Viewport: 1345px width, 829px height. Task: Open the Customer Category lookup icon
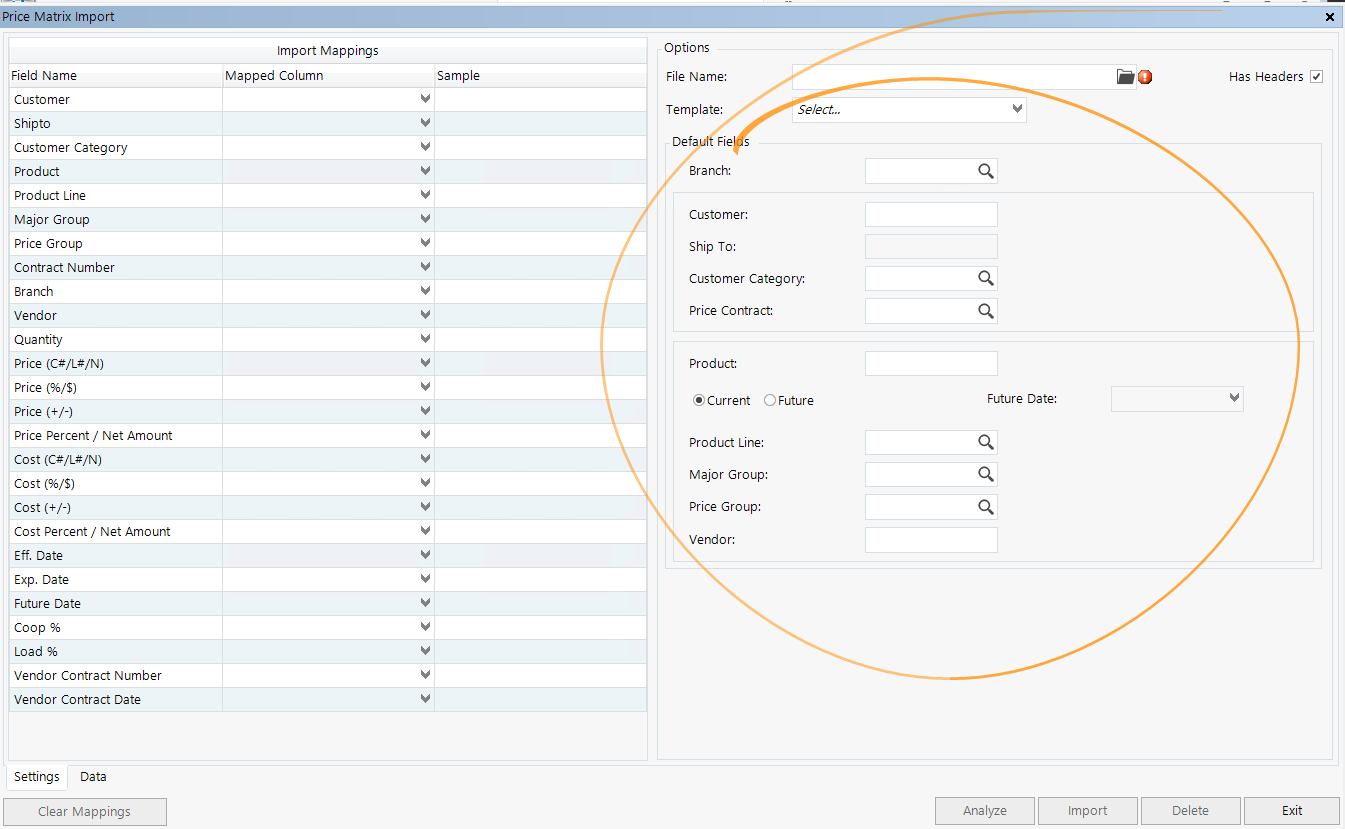click(x=986, y=278)
